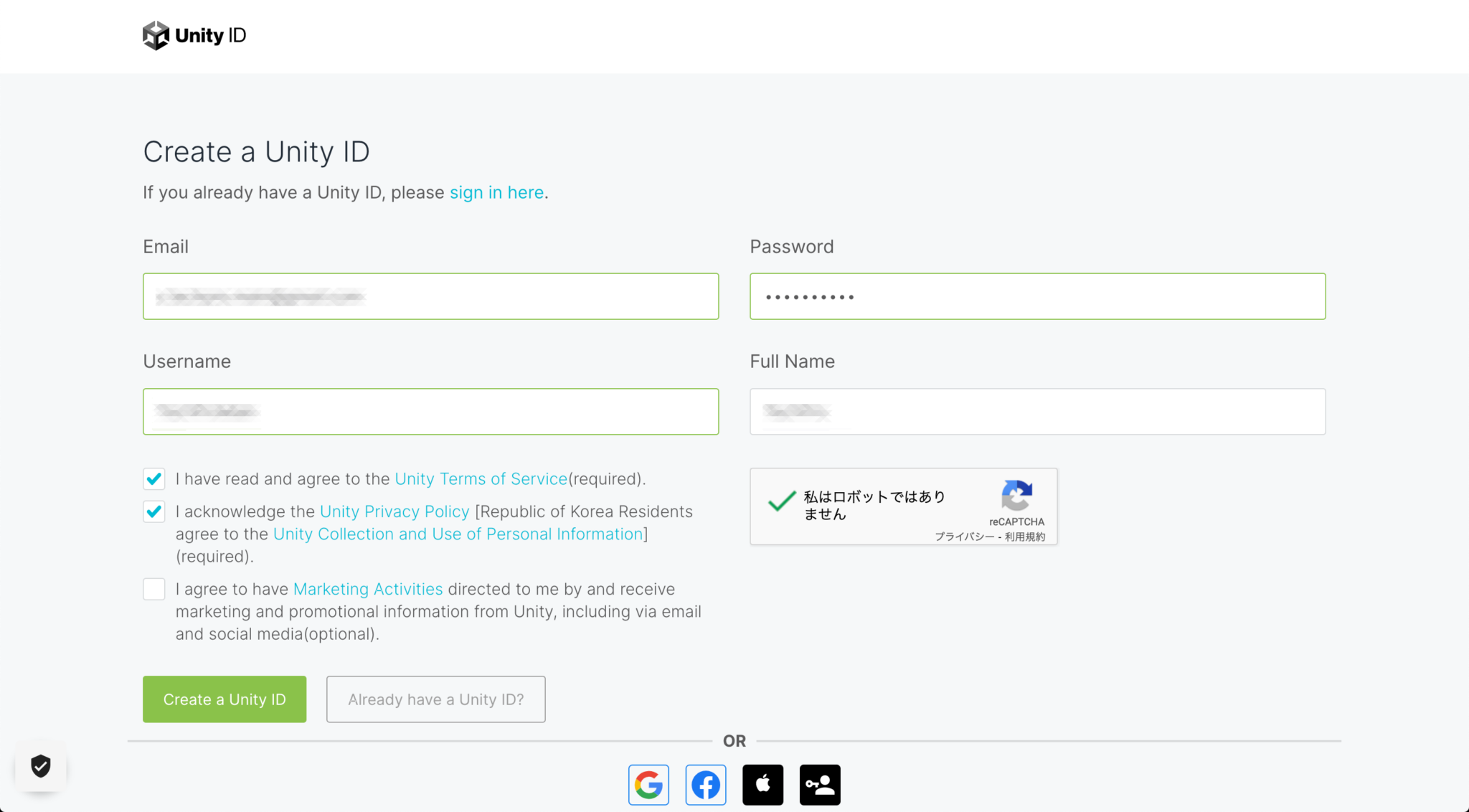Open Unity Terms of Service link
The image size is (1469, 812).
point(481,478)
